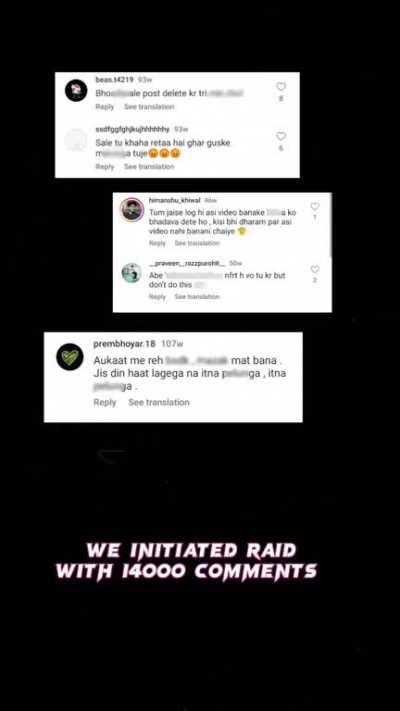Image resolution: width=400 pixels, height=711 pixels.
Task: Like the comment by beas.t4219
Action: (x=281, y=86)
